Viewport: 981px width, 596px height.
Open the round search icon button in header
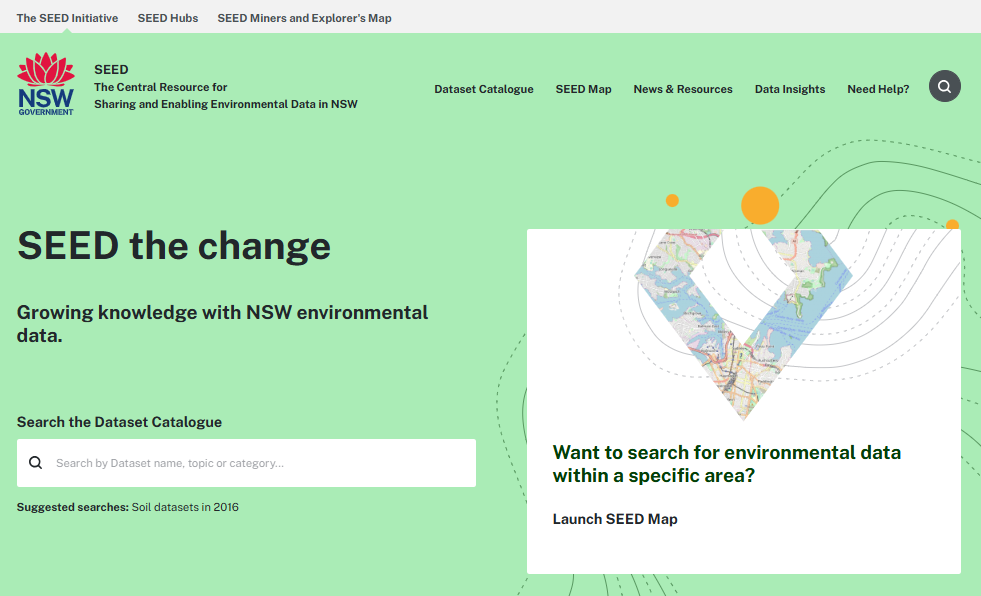tap(944, 86)
